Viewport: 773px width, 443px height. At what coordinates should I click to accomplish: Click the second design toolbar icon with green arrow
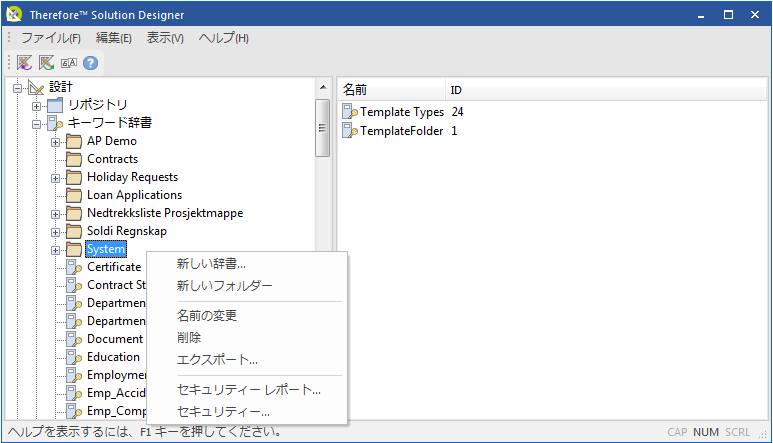[x=46, y=63]
